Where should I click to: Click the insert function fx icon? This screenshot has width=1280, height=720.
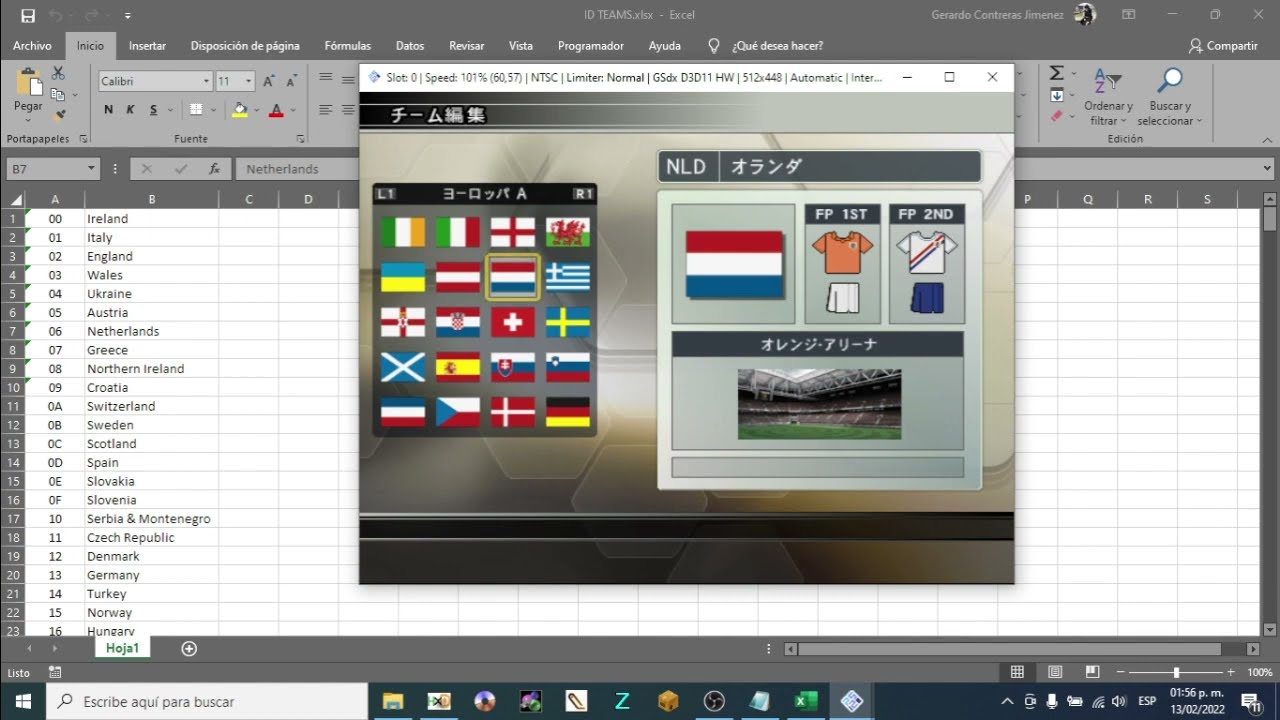[x=214, y=169]
